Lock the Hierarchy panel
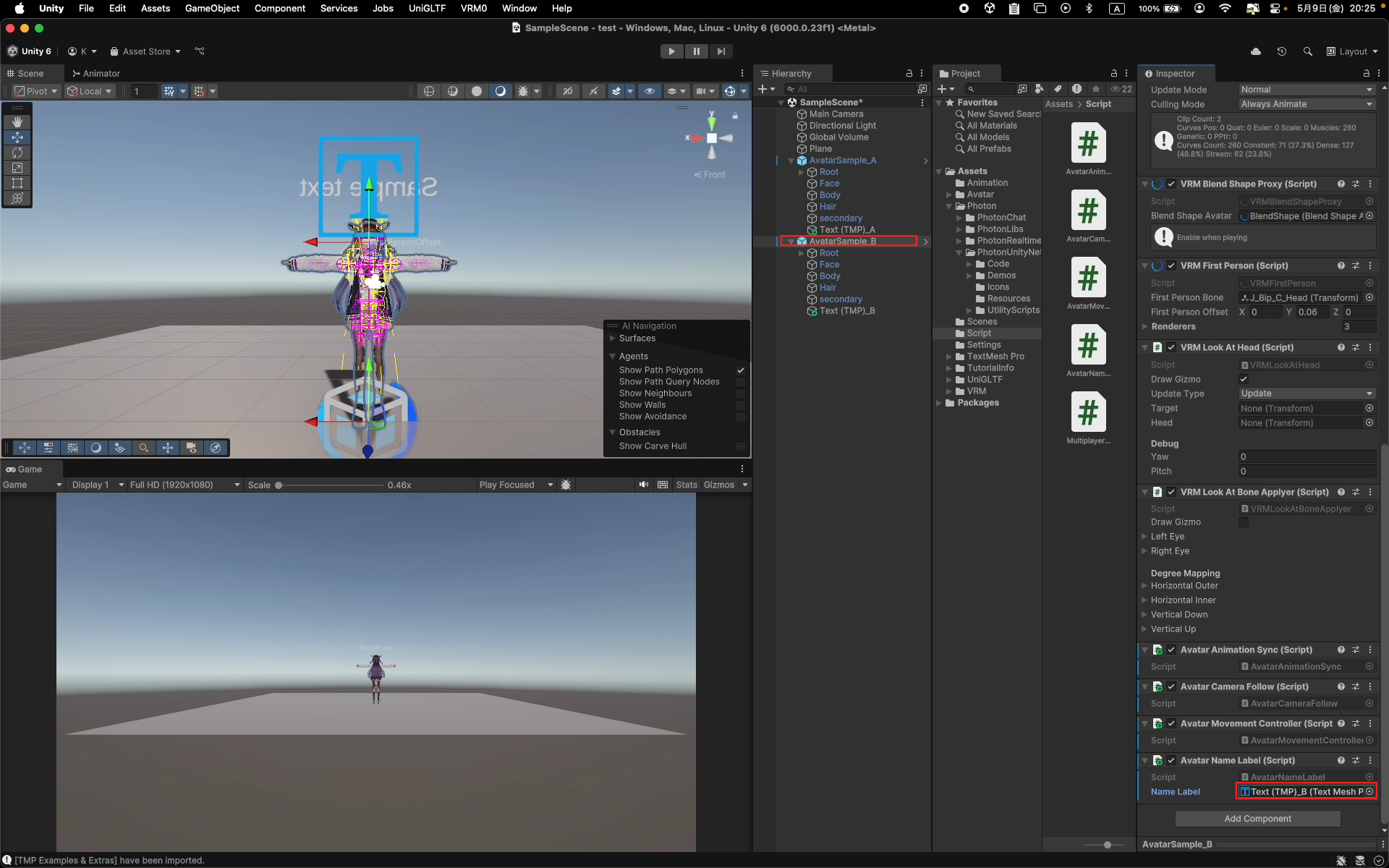 pos(909,74)
